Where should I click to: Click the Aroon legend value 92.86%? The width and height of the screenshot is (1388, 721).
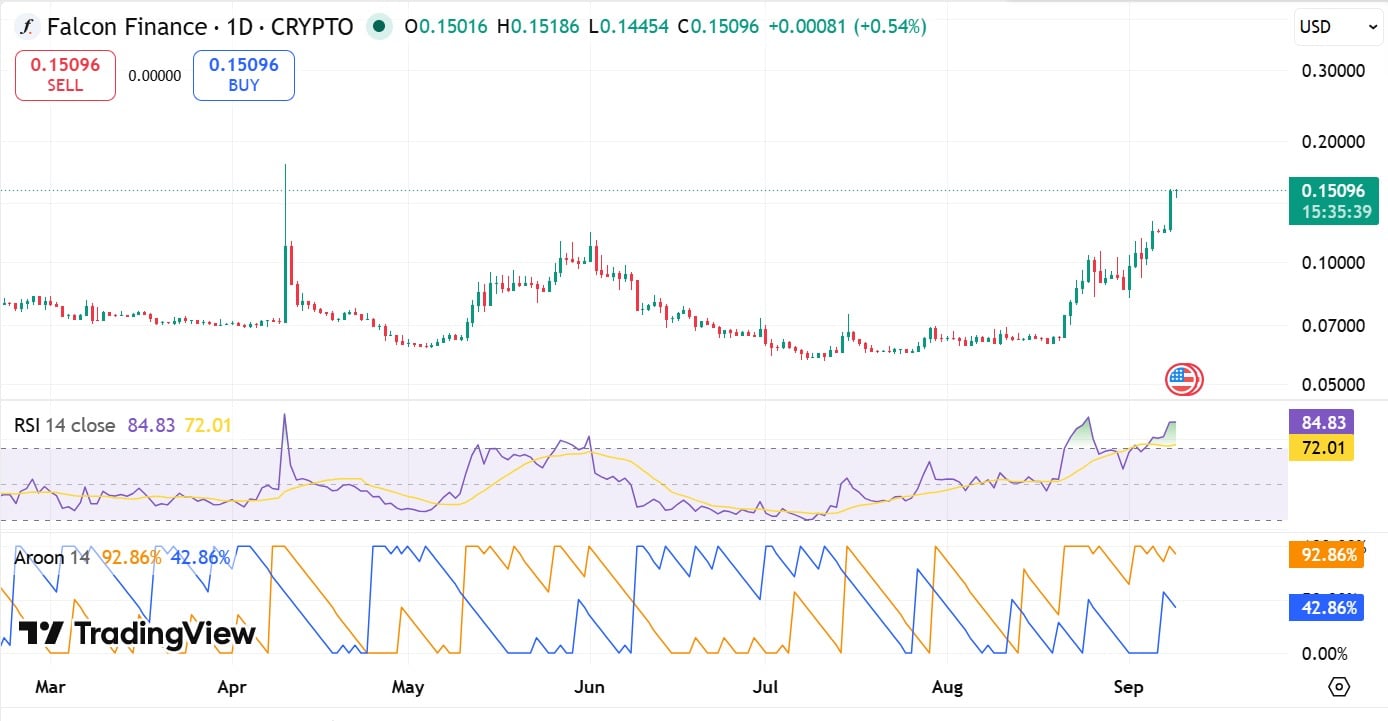(131, 557)
